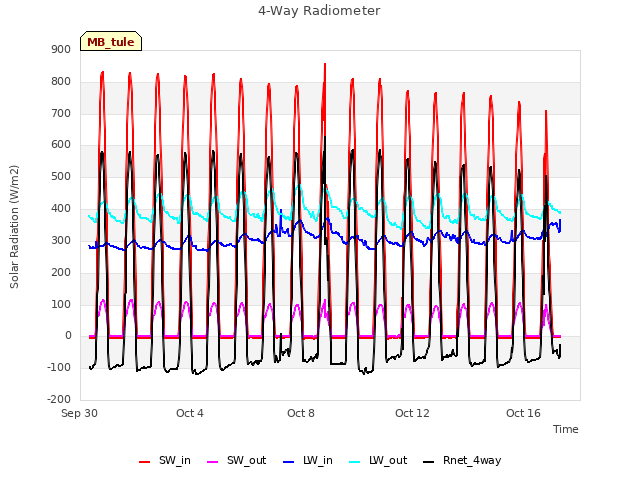Image resolution: width=640 pixels, height=480 pixels.
Task: Click the 200 y-axis tick label
Action: click(x=61, y=272)
